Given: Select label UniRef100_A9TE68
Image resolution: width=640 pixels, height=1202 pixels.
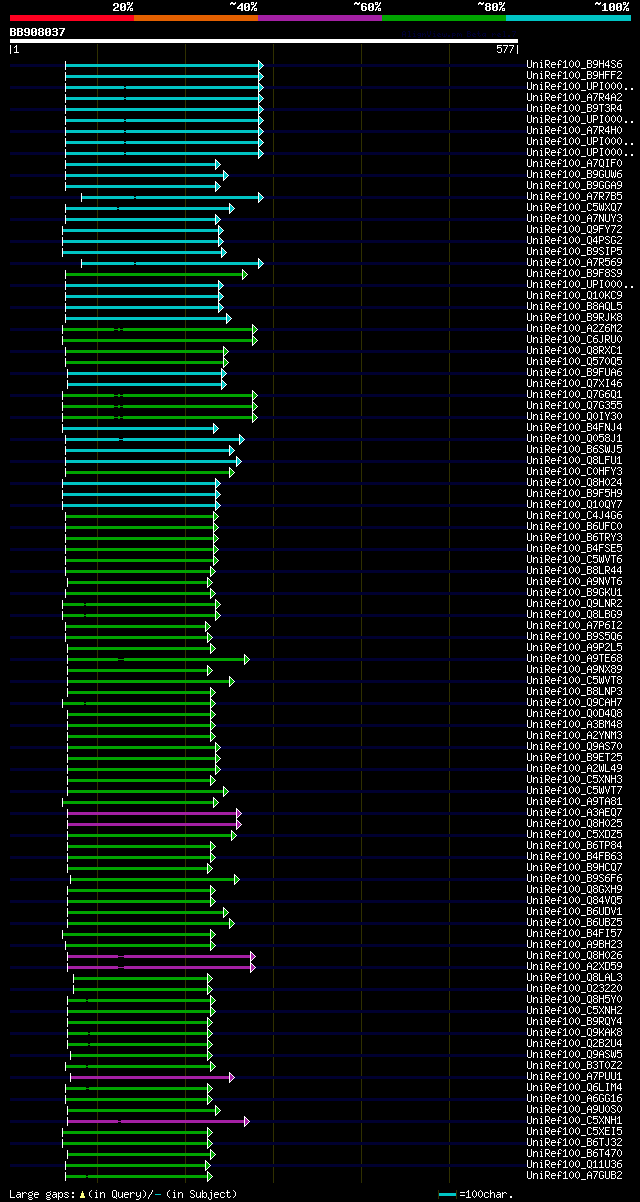Looking at the screenshot, I should 574,658.
